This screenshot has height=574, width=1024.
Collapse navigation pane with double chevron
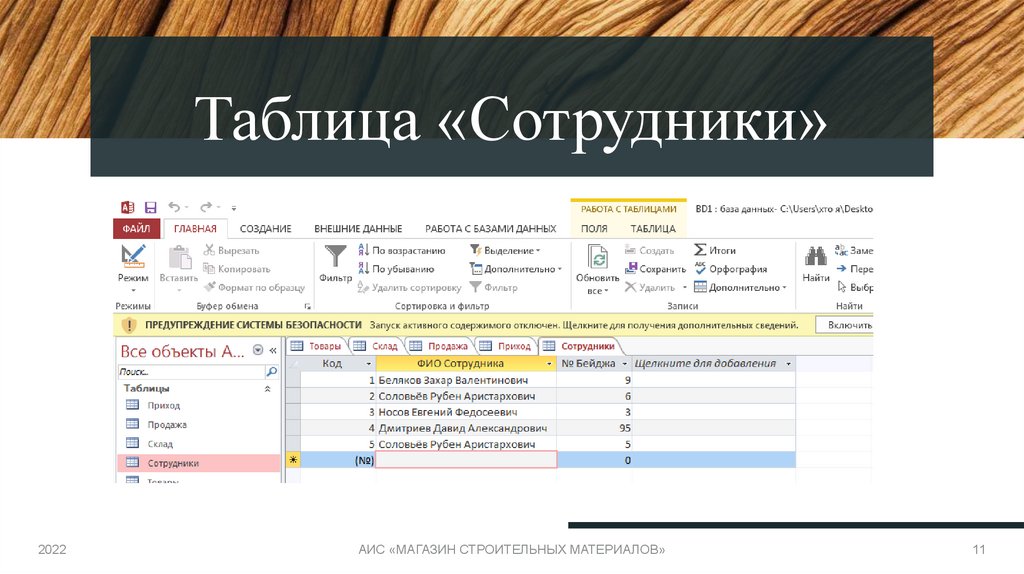[273, 351]
